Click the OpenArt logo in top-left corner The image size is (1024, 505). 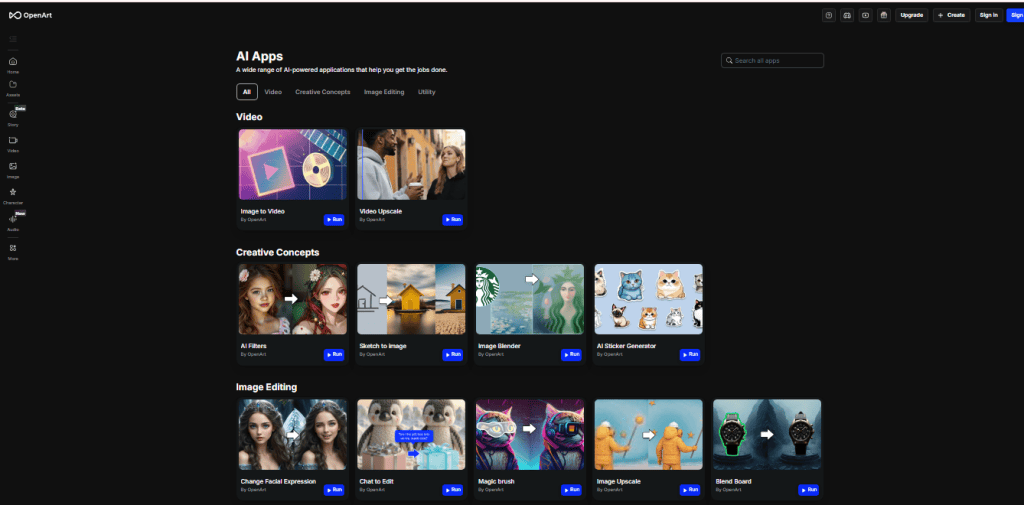pos(29,15)
